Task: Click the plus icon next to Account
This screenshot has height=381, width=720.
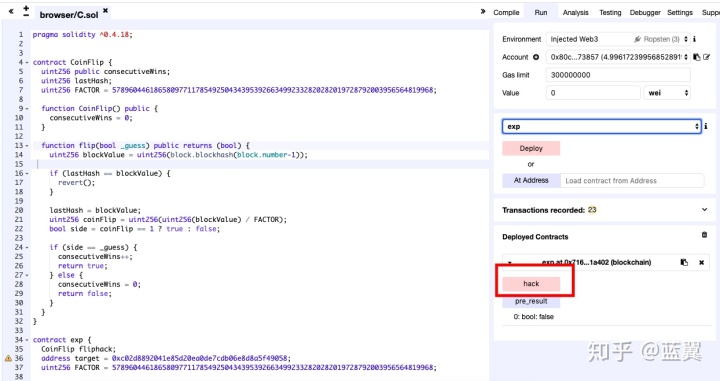Action: pyautogui.click(x=535, y=57)
